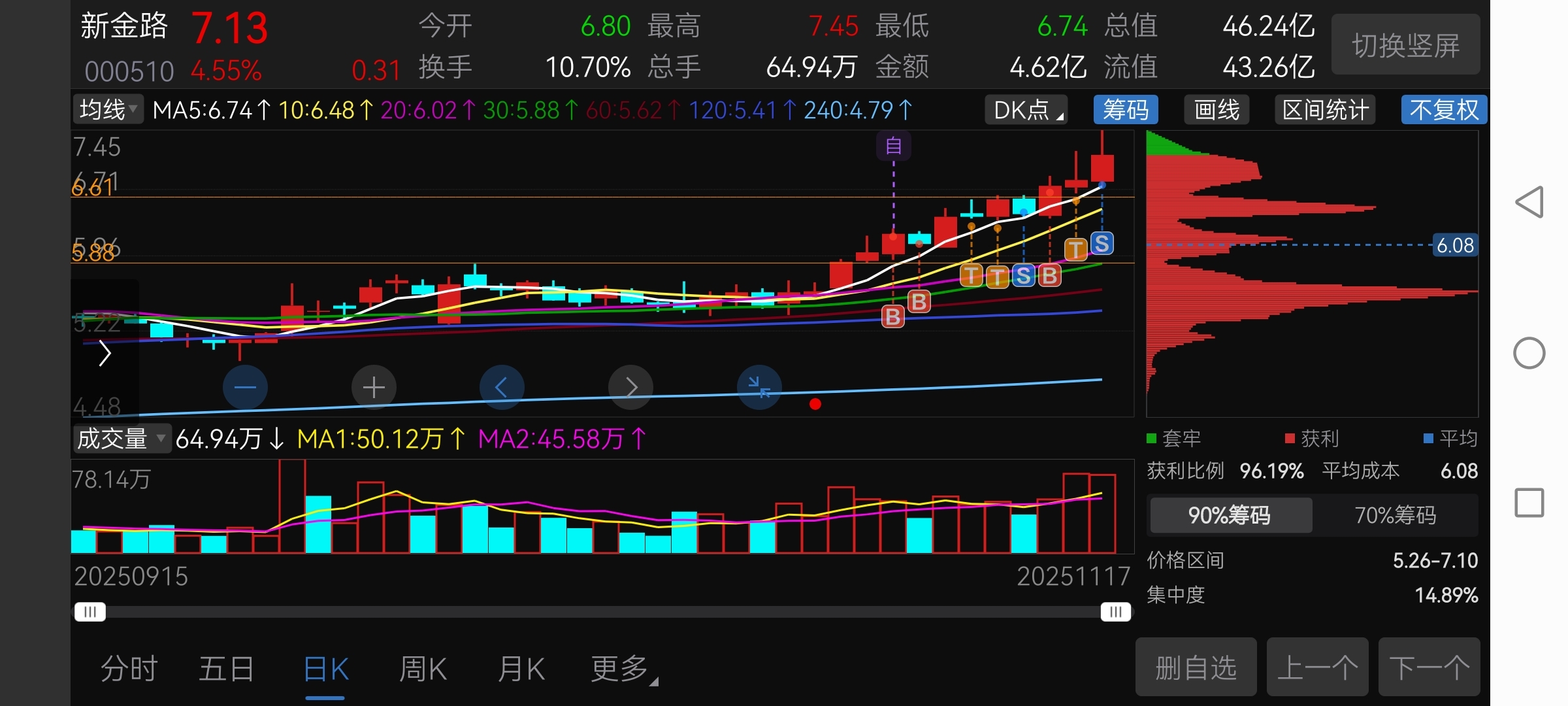
Task: Toggle the 不复权 adjustment setting
Action: pyautogui.click(x=1443, y=110)
